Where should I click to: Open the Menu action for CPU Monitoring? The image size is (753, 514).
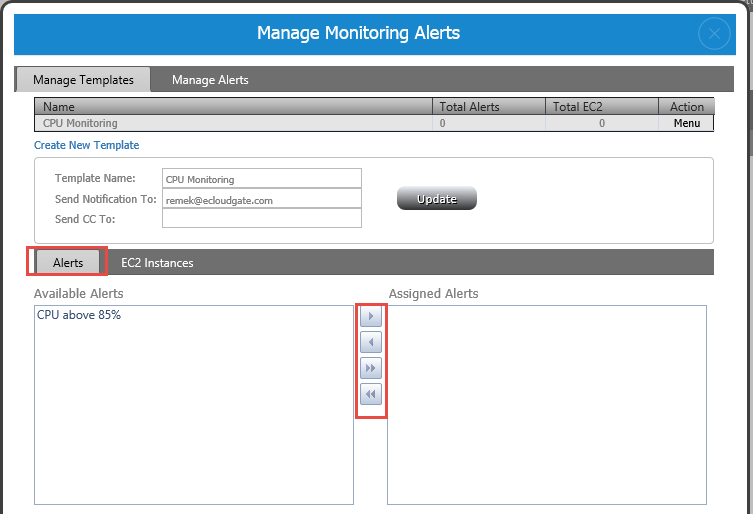687,123
